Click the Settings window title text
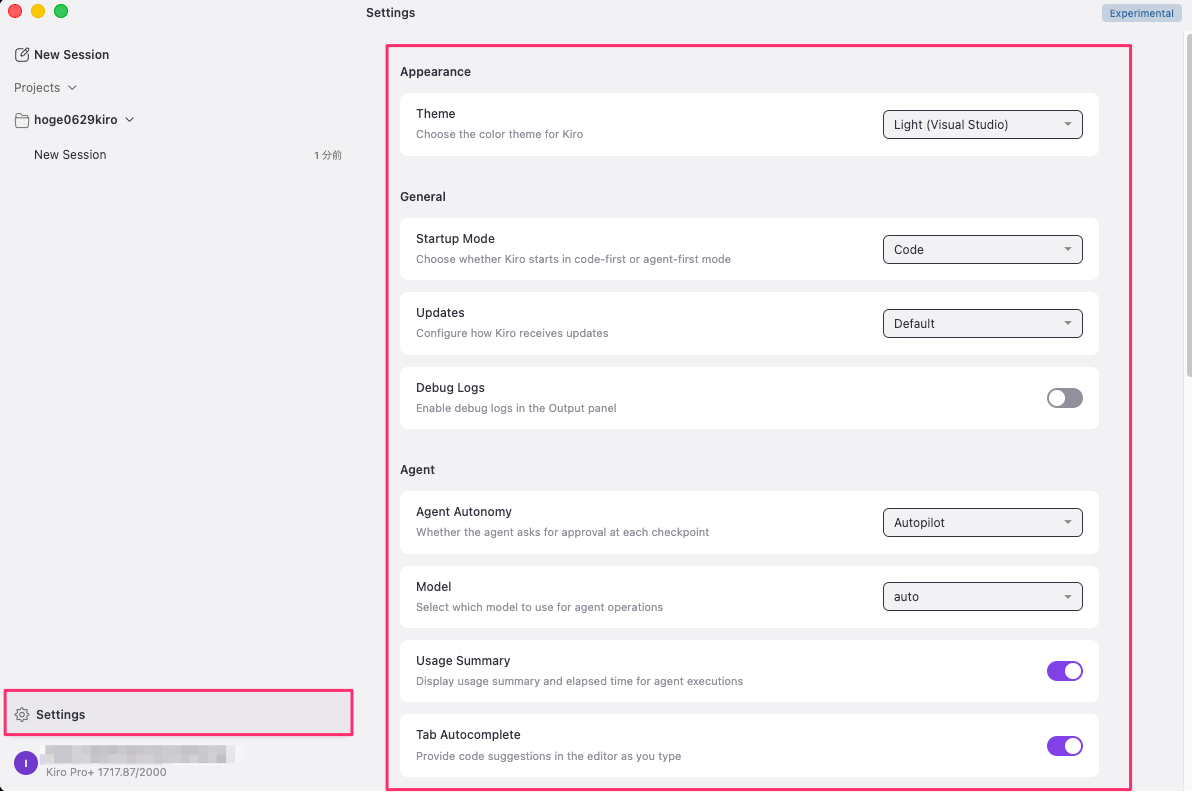The image size is (1192, 792). pos(391,13)
